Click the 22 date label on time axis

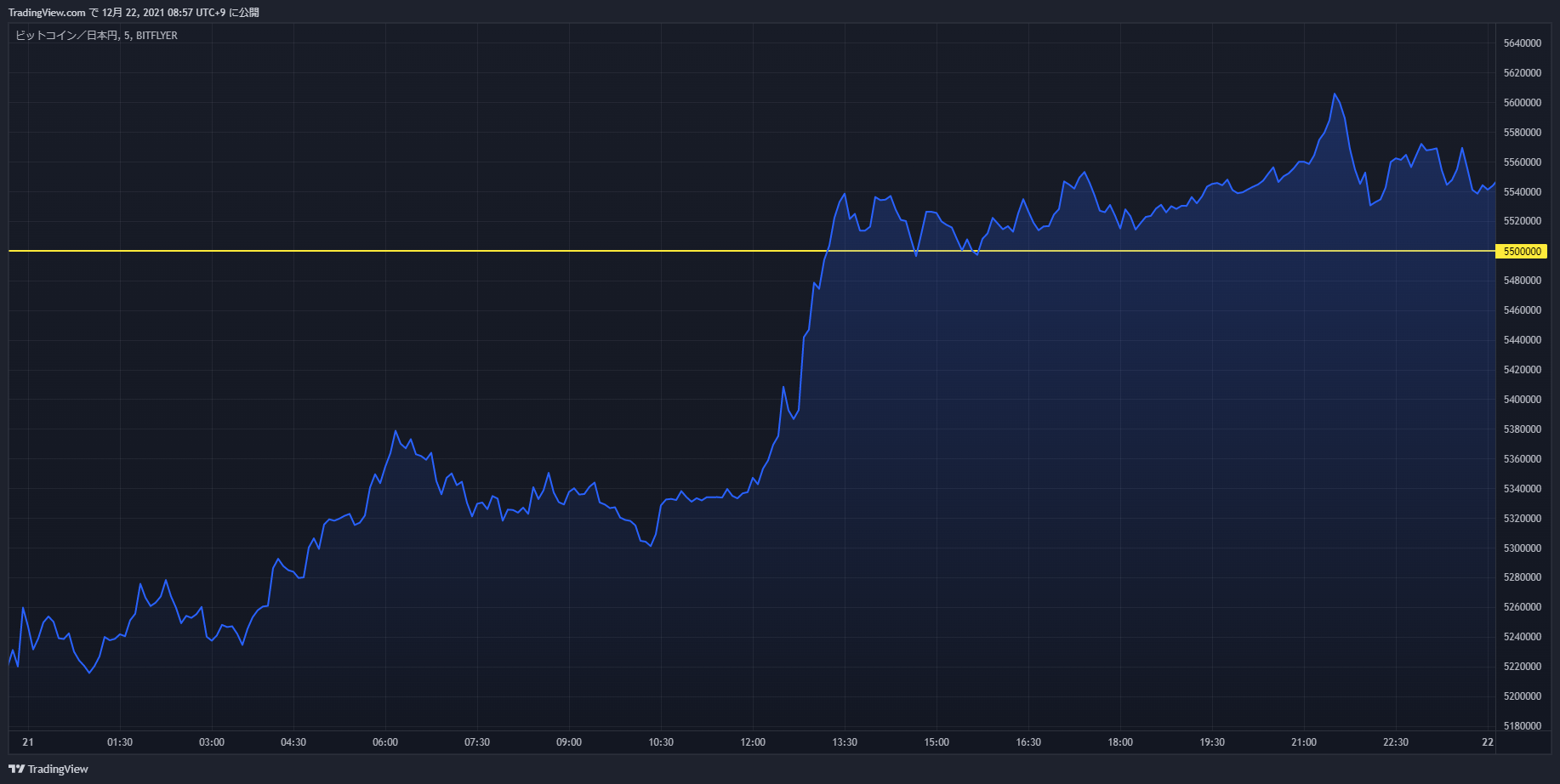1488,742
